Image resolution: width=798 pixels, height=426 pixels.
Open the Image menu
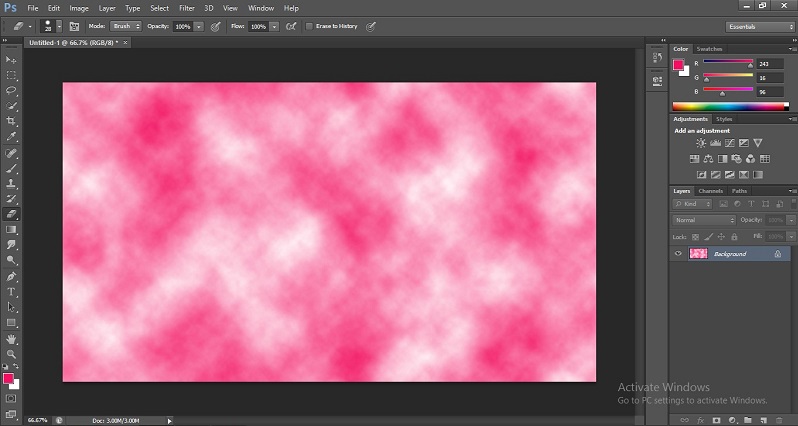79,8
